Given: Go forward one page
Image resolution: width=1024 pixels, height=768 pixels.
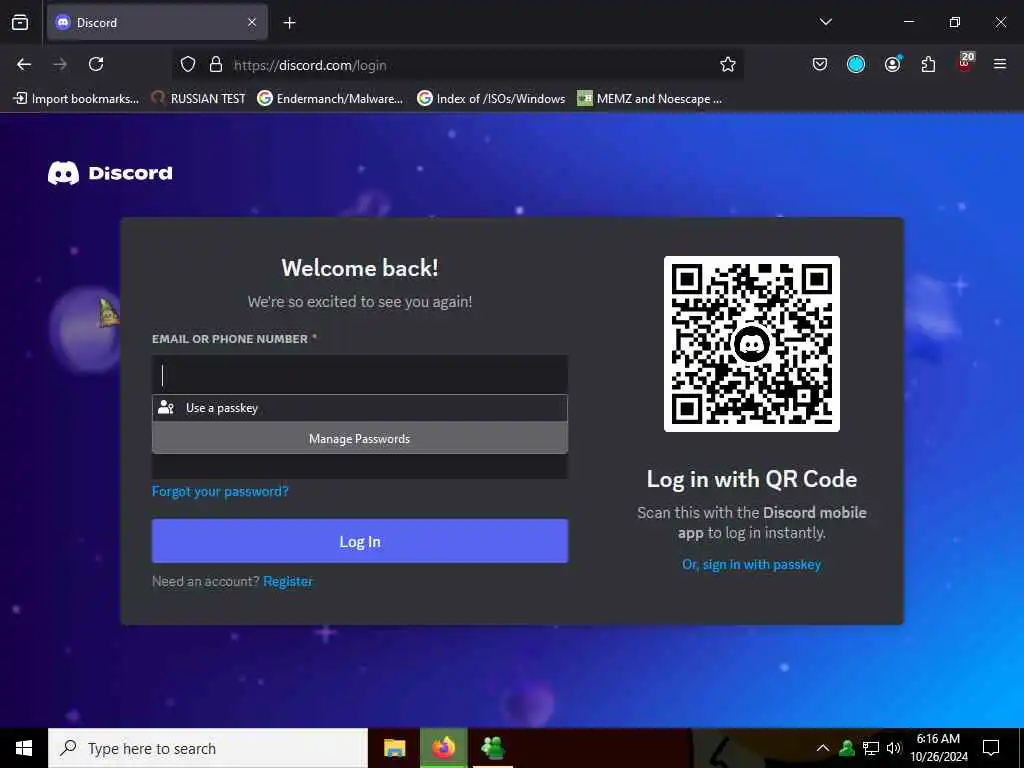Looking at the screenshot, I should pos(60,64).
